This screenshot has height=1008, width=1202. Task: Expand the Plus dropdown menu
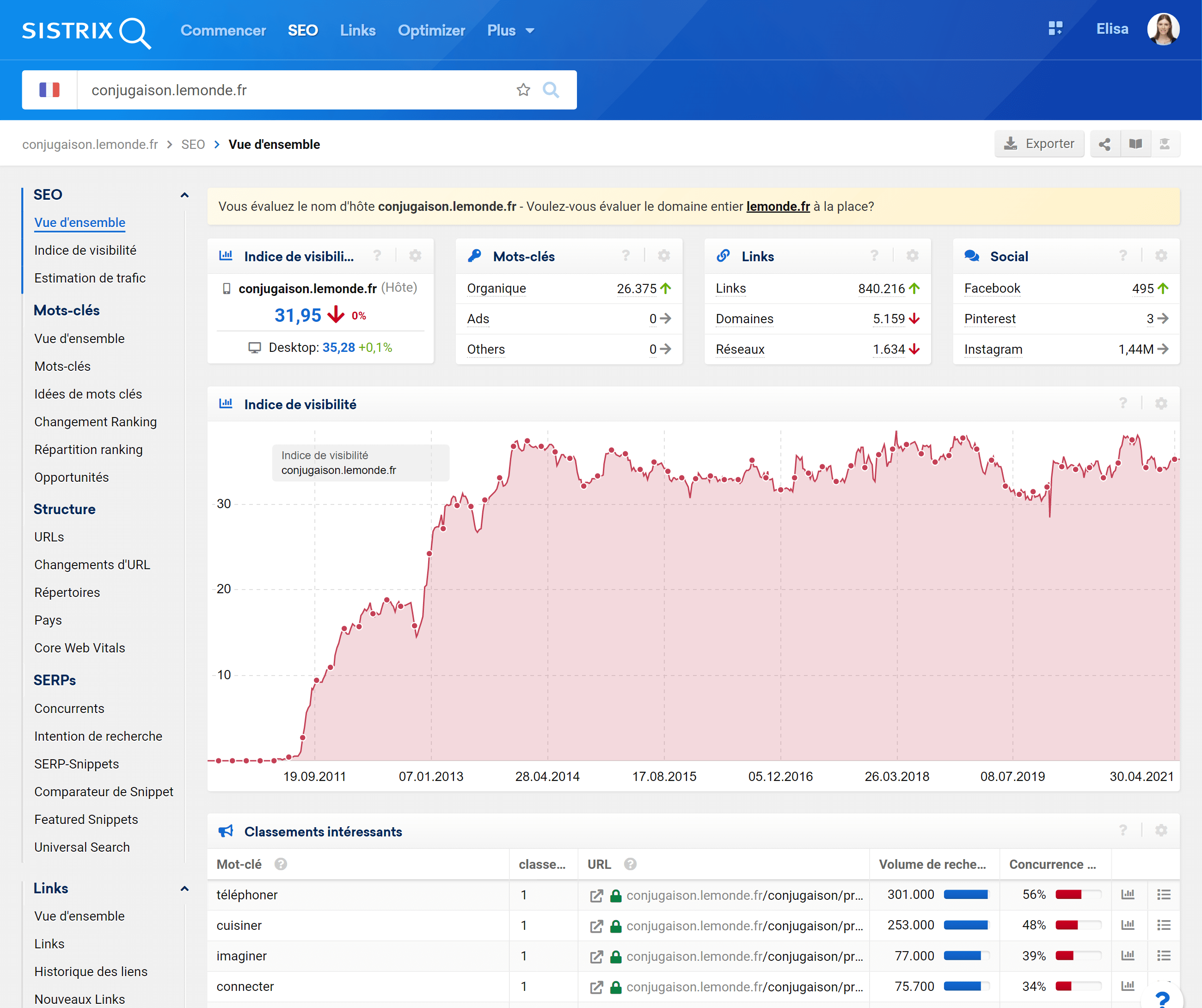coord(510,31)
